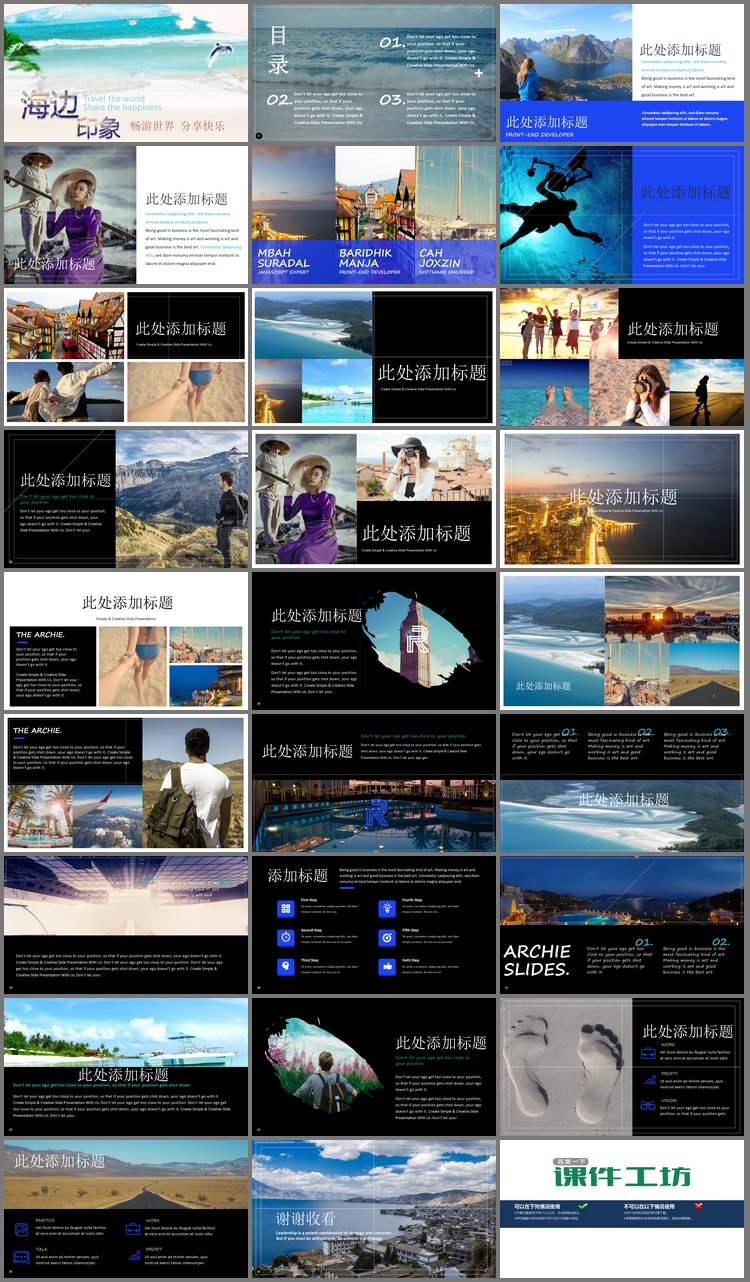Click the PROFIT chart icon on footprints slide
Image resolution: width=750 pixels, height=1282 pixels.
click(648, 1079)
